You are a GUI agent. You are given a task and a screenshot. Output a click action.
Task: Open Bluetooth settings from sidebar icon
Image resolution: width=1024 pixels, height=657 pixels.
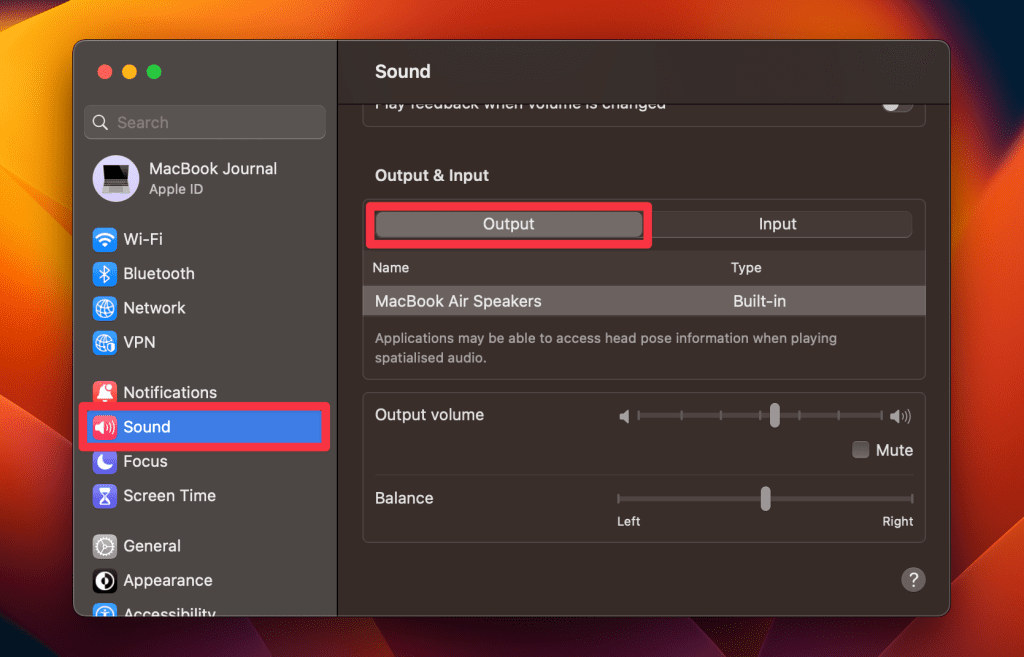click(105, 274)
